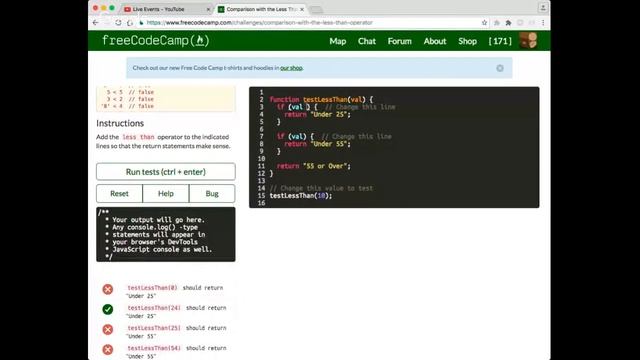Click Run tests (ctrl + enter) button

pyautogui.click(x=166, y=172)
